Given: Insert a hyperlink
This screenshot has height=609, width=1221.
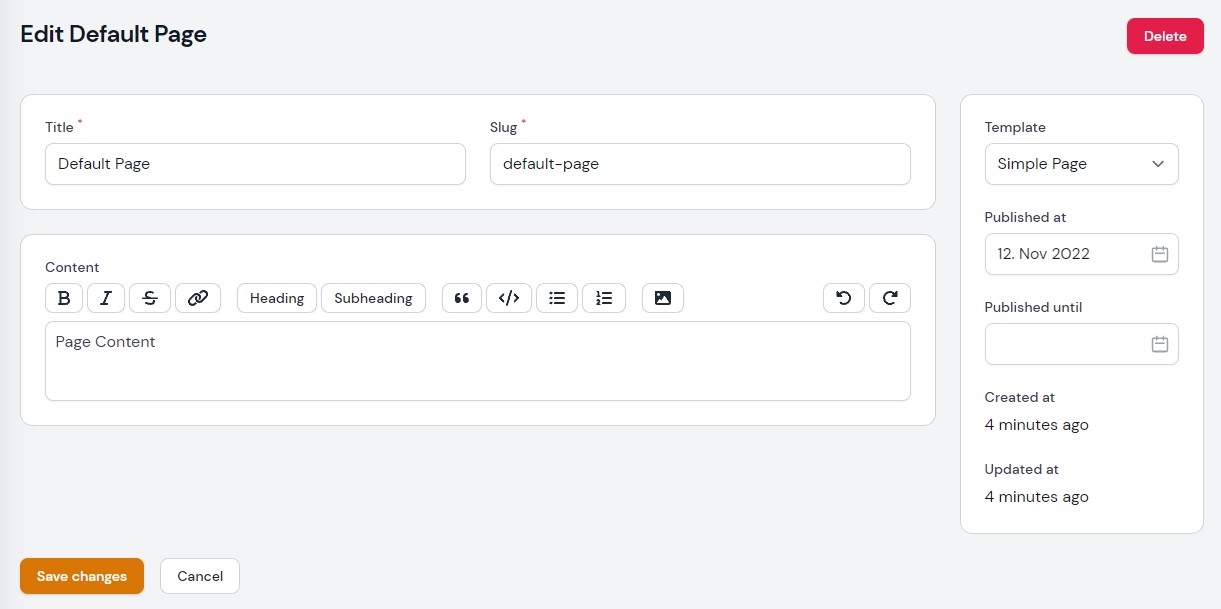Looking at the screenshot, I should pos(198,298).
